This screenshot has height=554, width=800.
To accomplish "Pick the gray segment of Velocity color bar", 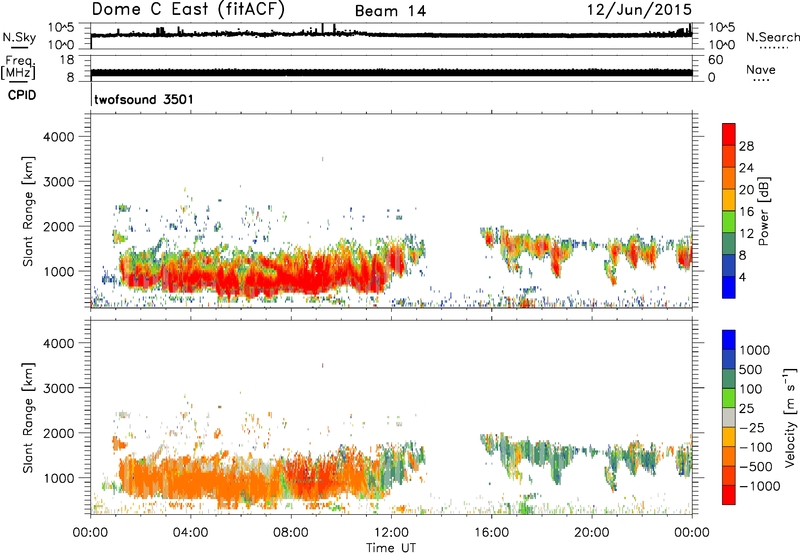I will (x=729, y=417).
